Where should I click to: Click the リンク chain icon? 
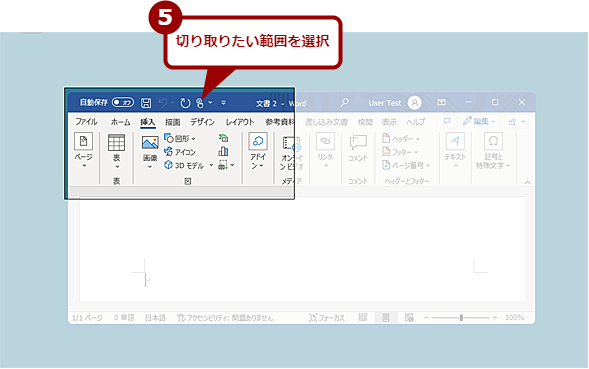325,141
